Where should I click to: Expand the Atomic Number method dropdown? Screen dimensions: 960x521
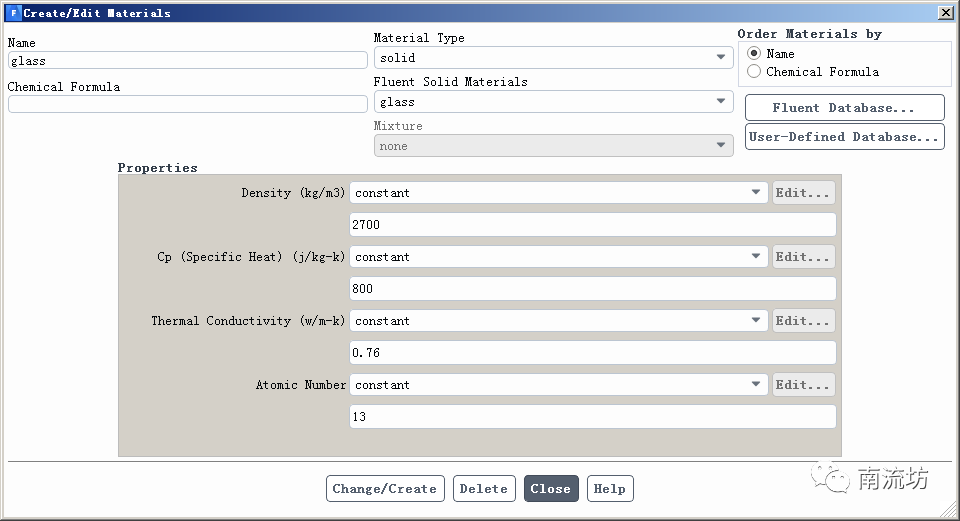[x=558, y=385]
